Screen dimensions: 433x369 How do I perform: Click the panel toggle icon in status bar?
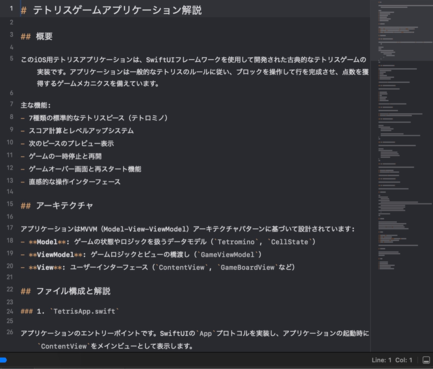426,360
